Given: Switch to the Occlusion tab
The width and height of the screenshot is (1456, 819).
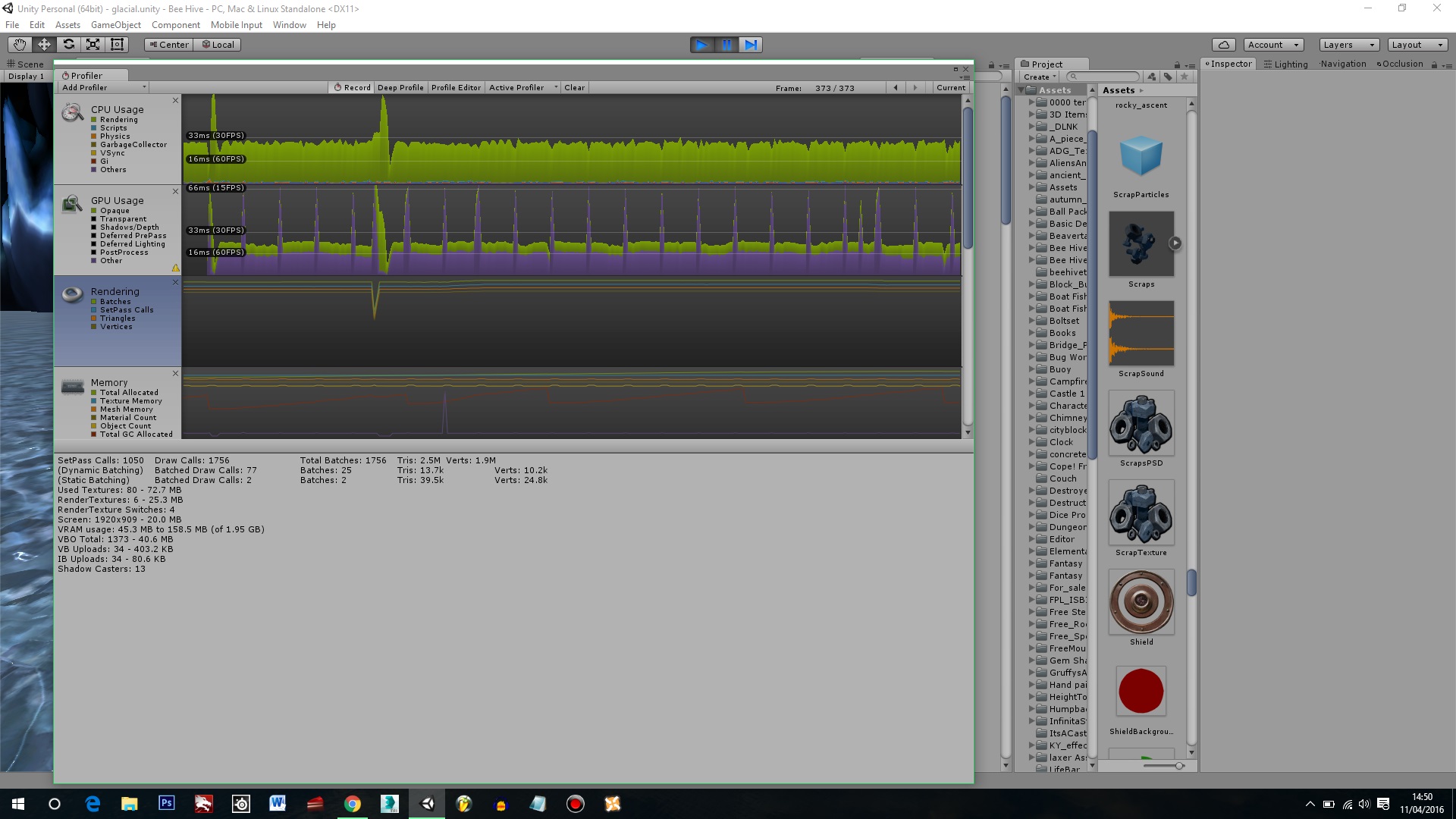Looking at the screenshot, I should click(1400, 64).
